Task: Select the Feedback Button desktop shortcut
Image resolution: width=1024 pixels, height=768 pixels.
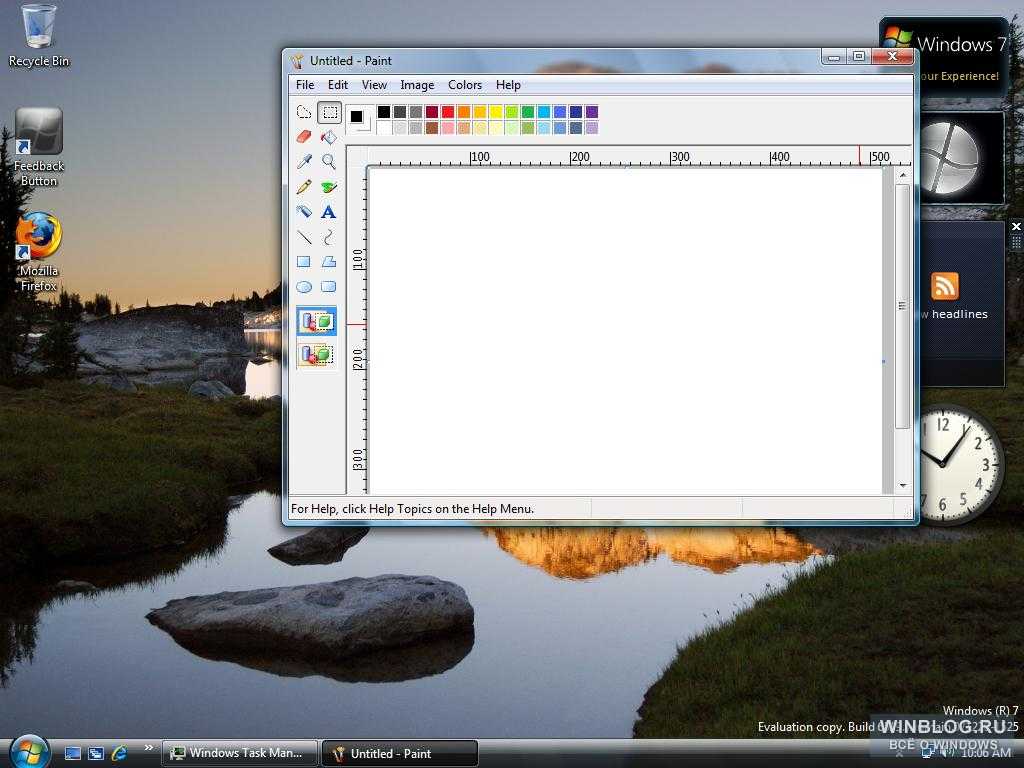Action: tap(39, 148)
